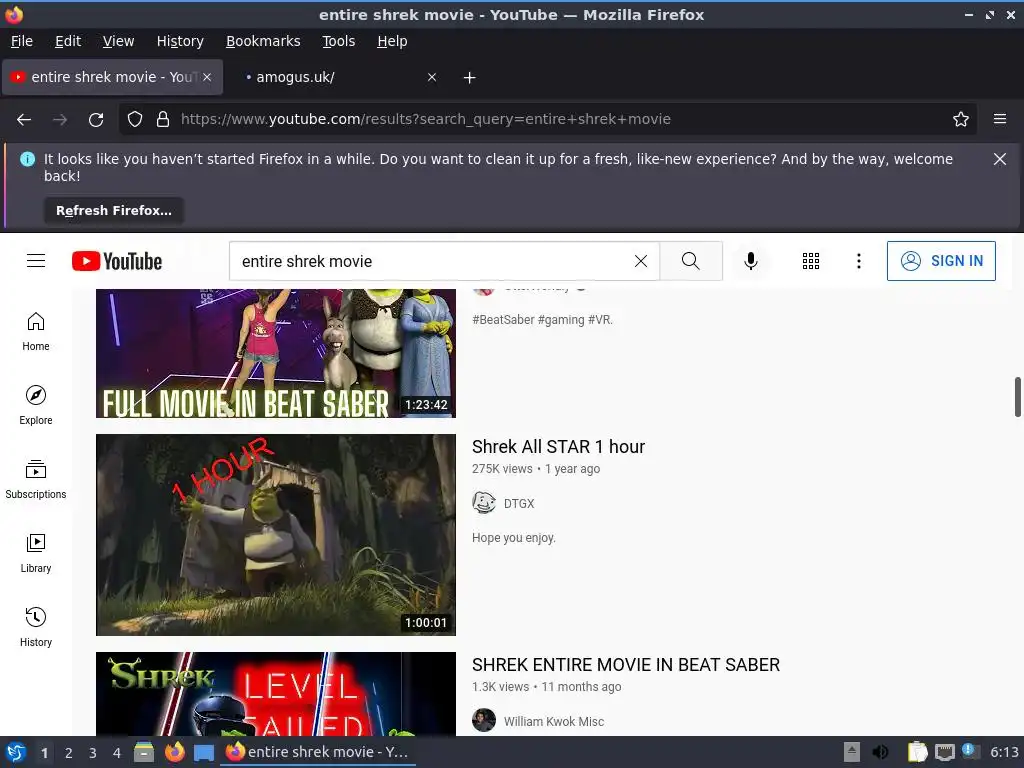Click the page vertical scrollbar thumb

(1017, 396)
